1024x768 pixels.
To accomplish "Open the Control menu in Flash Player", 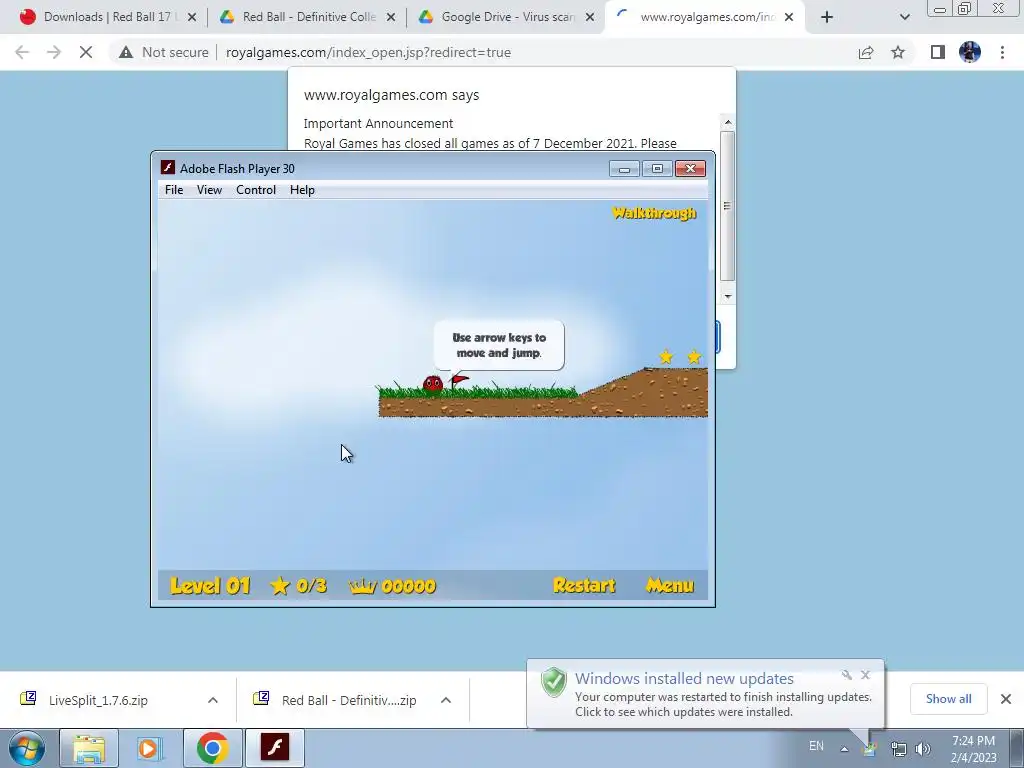I will (256, 190).
